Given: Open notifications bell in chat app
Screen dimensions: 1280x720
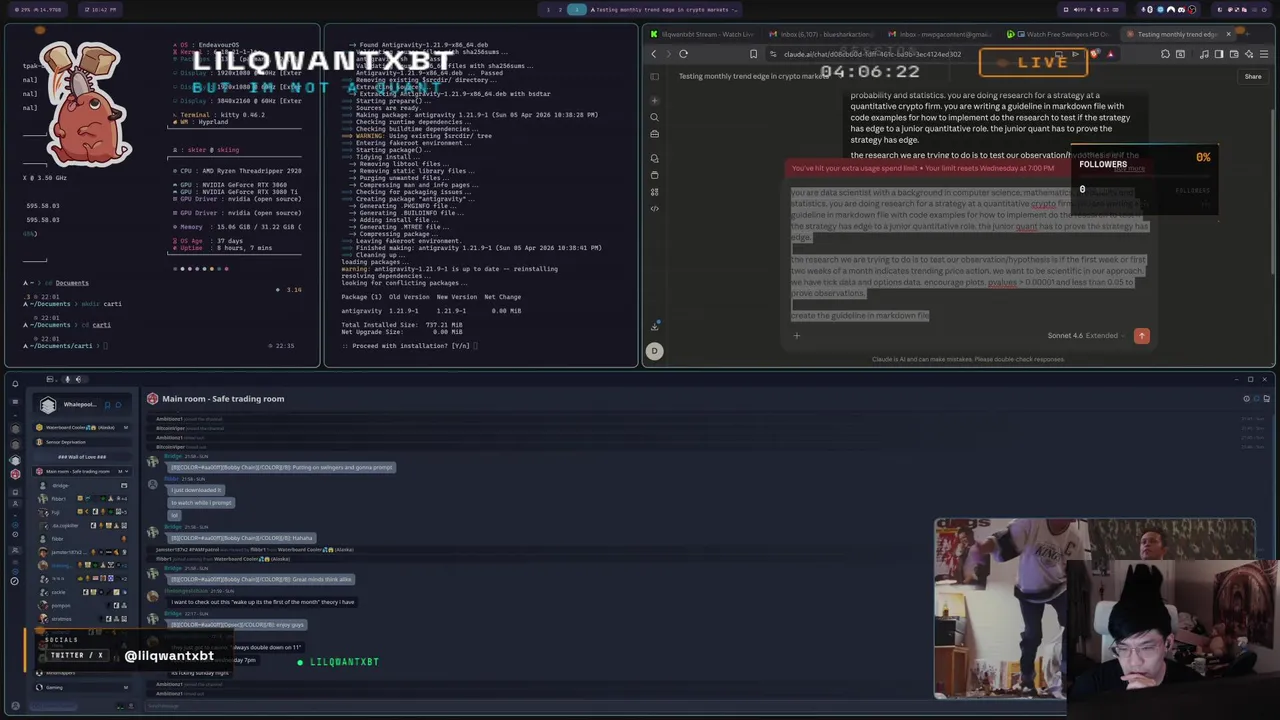Looking at the screenshot, I should pyautogui.click(x=15, y=383).
